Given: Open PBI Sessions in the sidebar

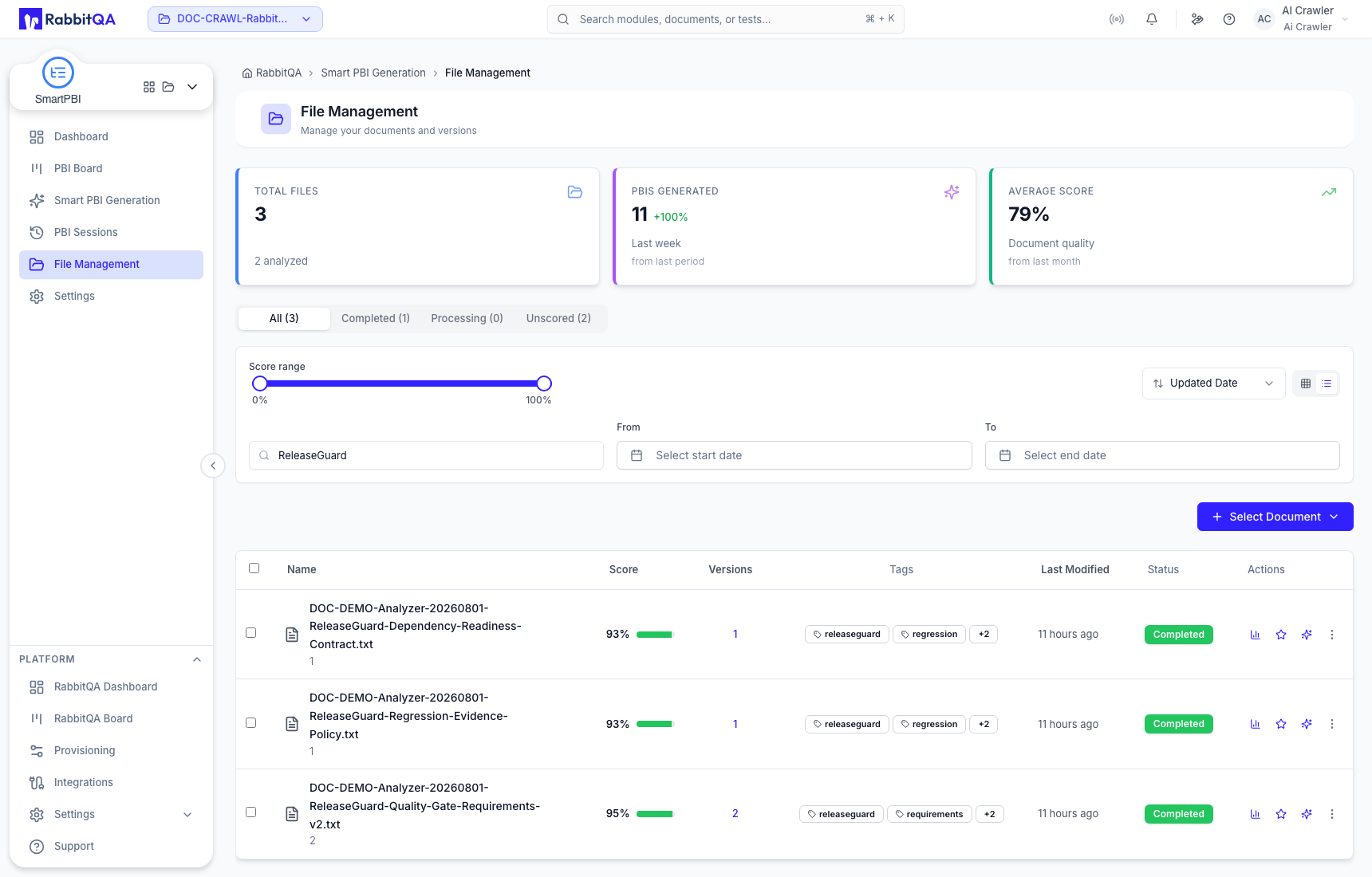Looking at the screenshot, I should tap(111, 233).
